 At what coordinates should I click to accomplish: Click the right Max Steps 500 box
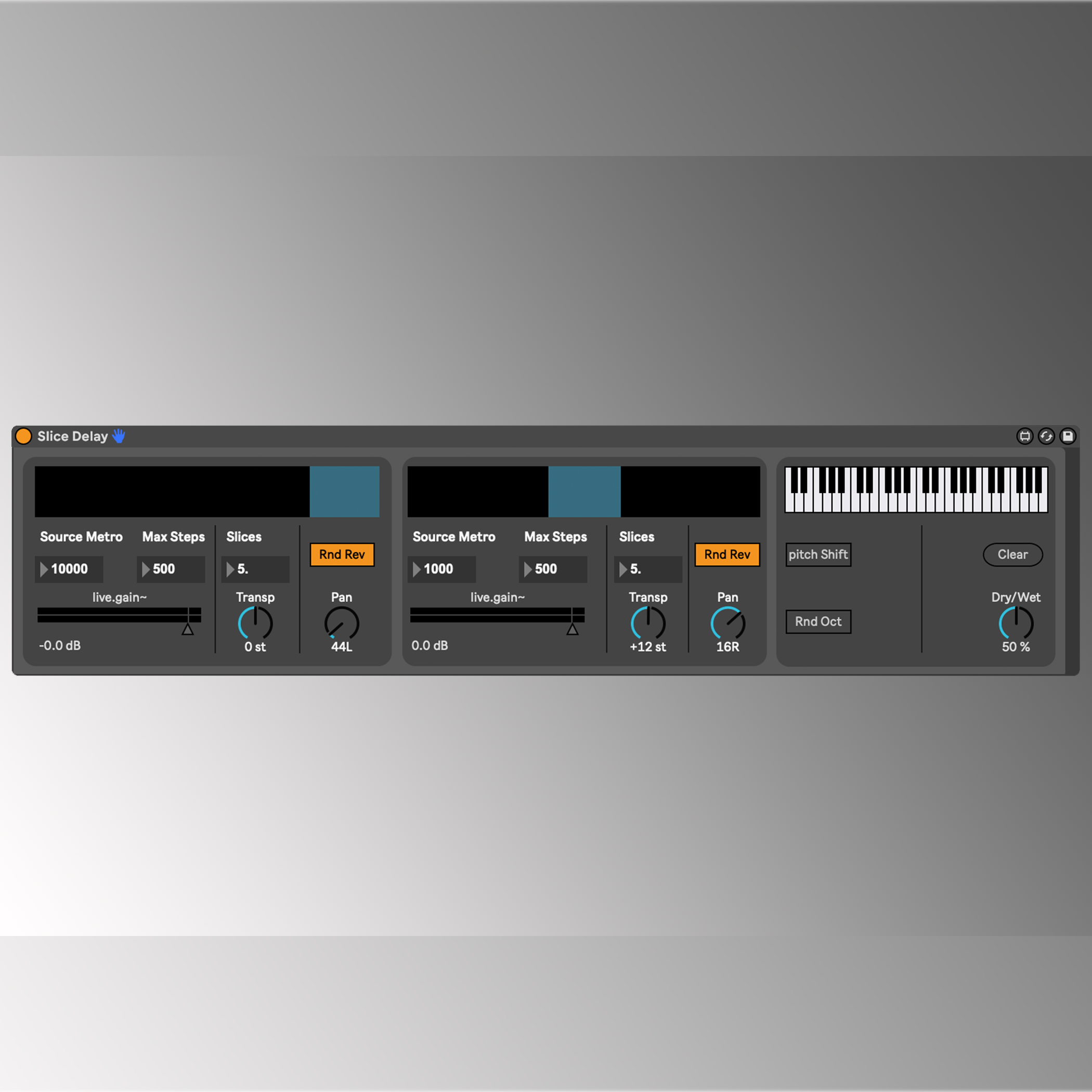tap(553, 569)
